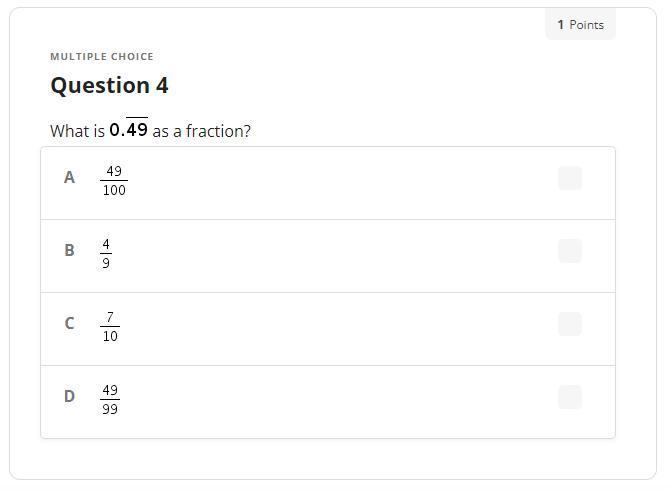Screen dimensions: 670x490
Task: Check the box for answer A
Action: coord(570,178)
